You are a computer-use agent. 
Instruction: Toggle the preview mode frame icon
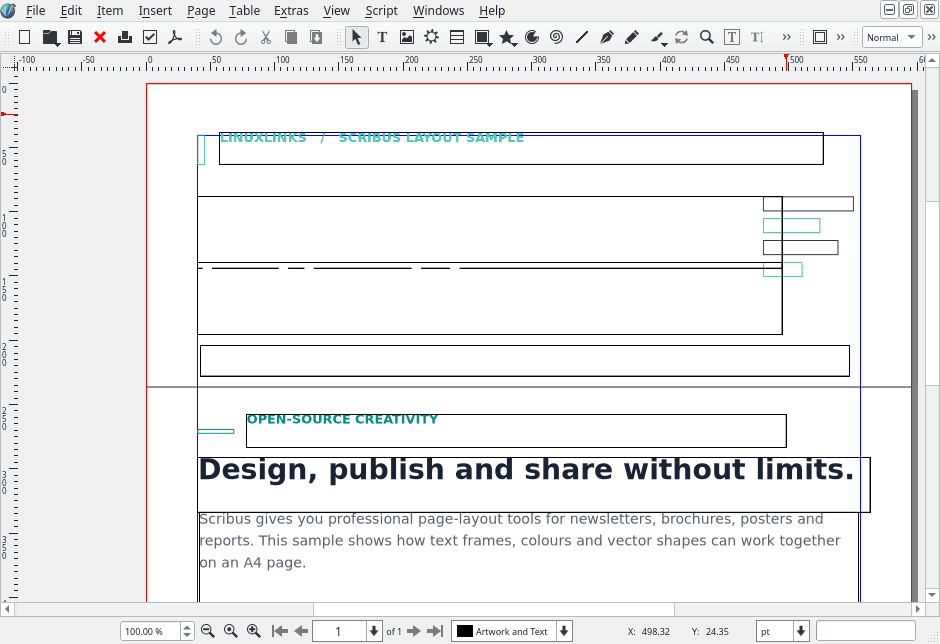(820, 37)
